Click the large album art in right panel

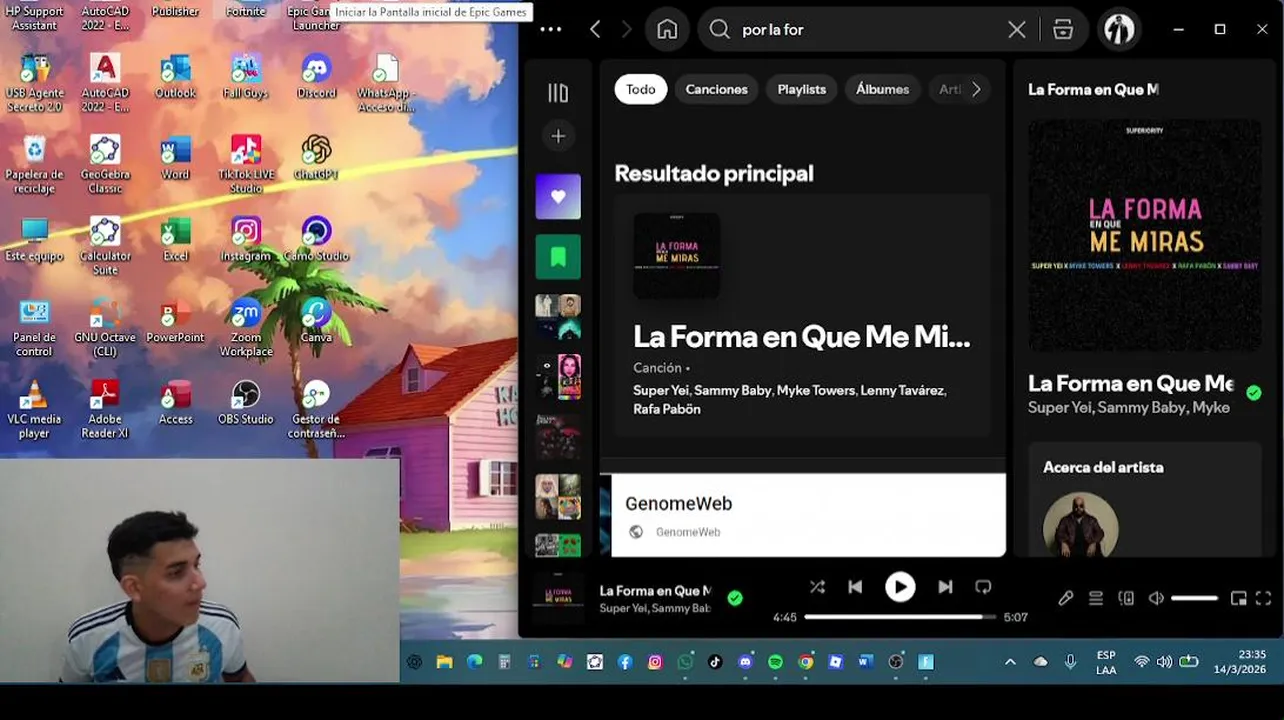1145,235
